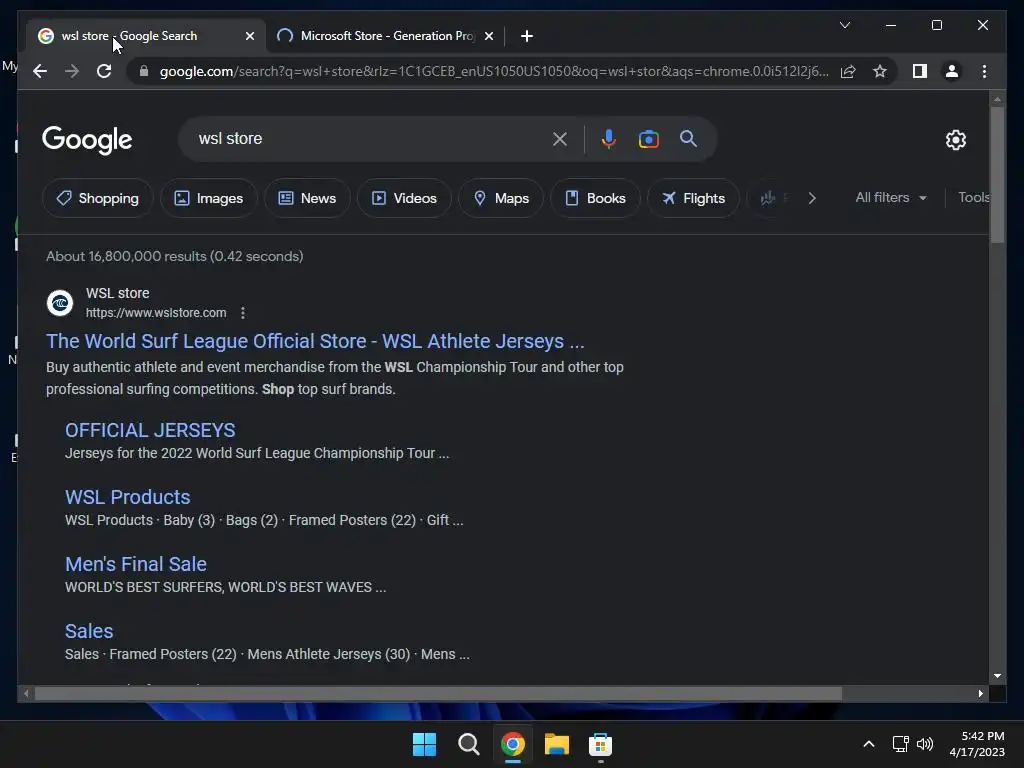The height and width of the screenshot is (768, 1024).
Task: Open the Windows Start menu
Action: point(424,744)
